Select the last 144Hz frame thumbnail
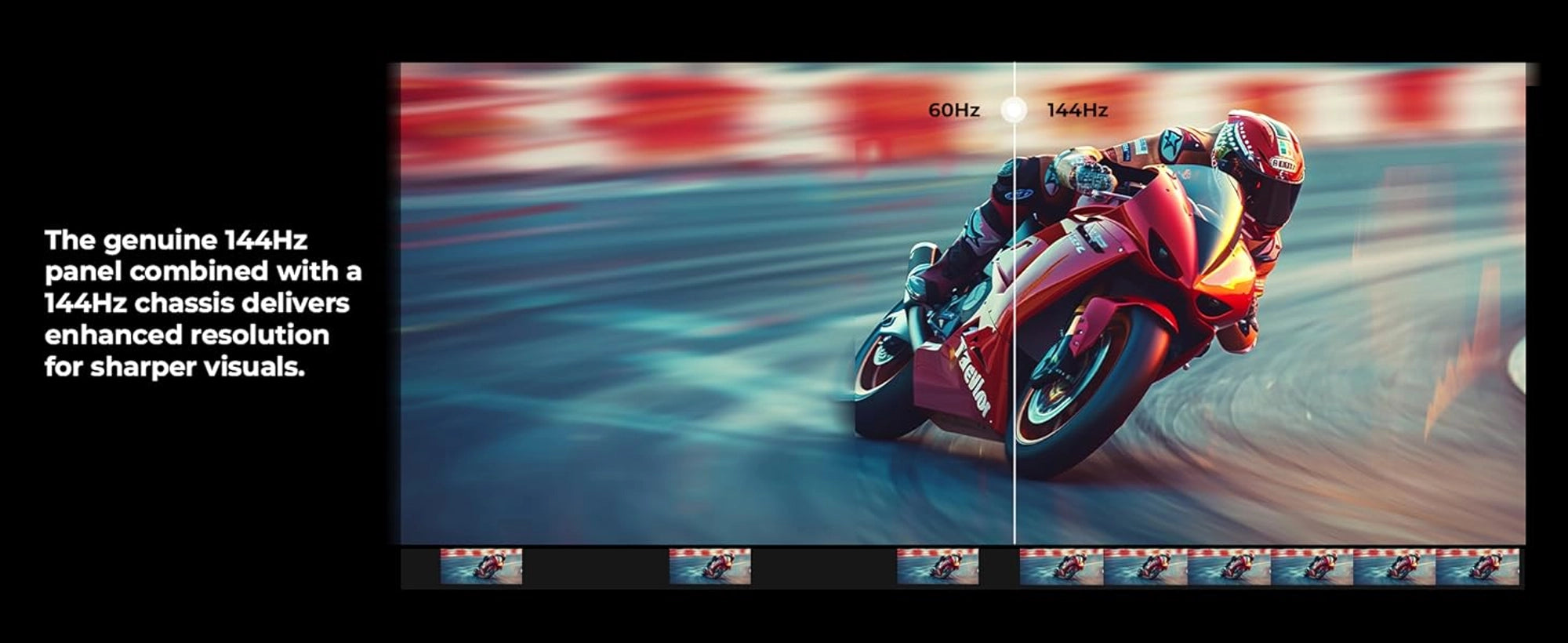The height and width of the screenshot is (643, 1568). point(1477,566)
